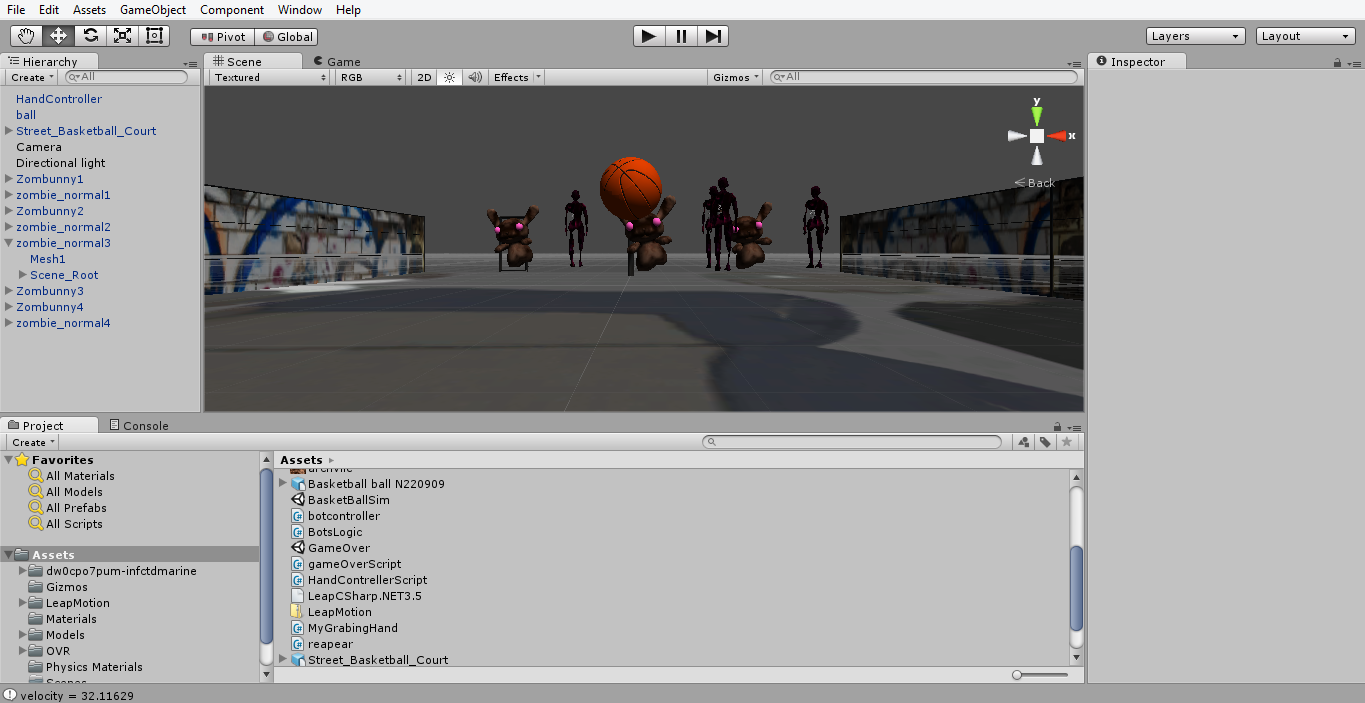This screenshot has height=703, width=1365.
Task: Expand the LeapMotion folder in Project tree
Action: pos(23,603)
